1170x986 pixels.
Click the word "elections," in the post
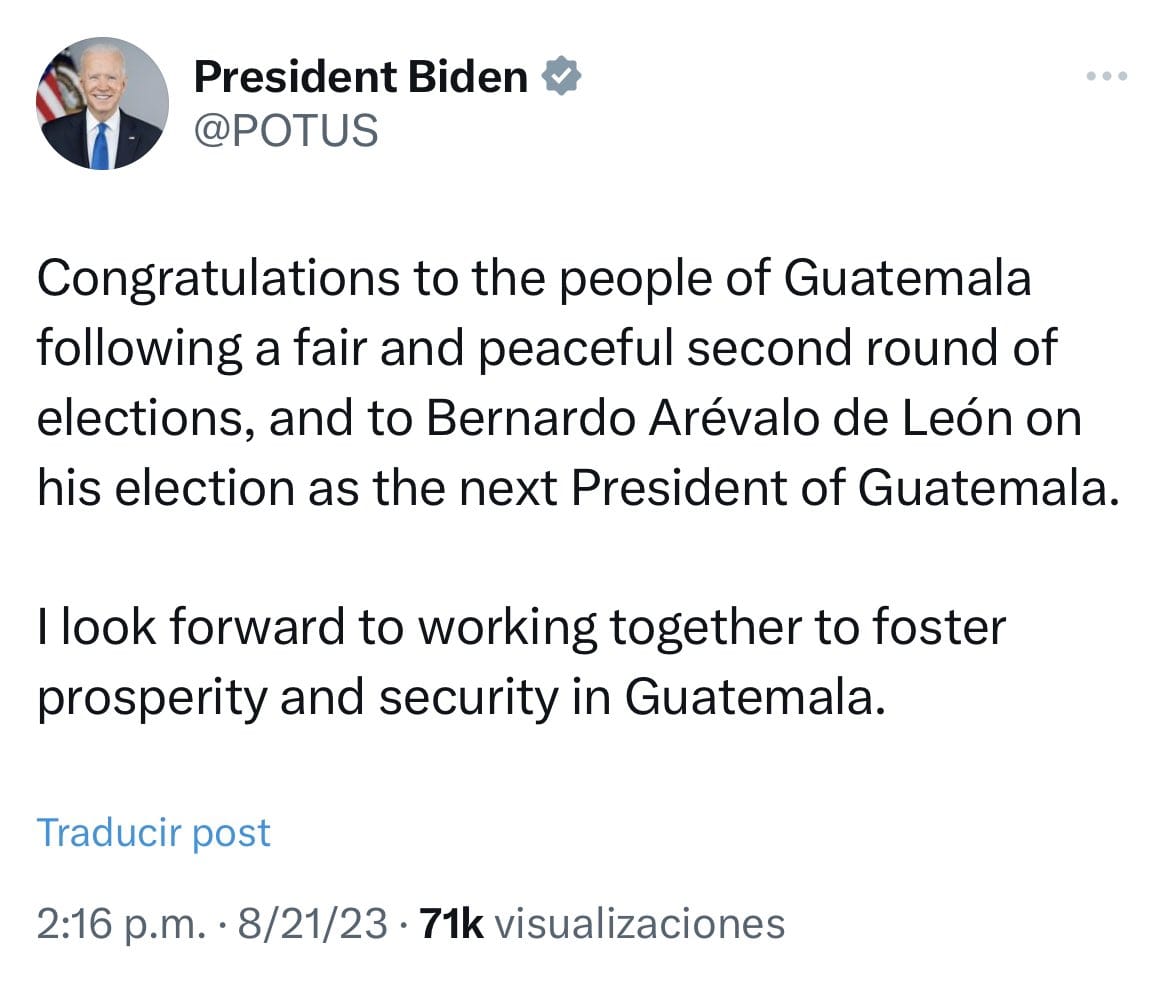coord(145,419)
